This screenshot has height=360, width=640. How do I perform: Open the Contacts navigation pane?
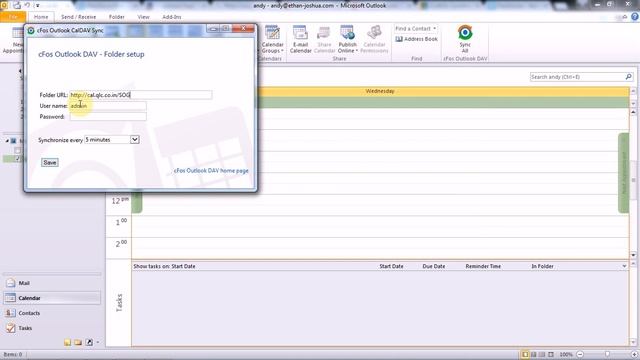coord(52,313)
